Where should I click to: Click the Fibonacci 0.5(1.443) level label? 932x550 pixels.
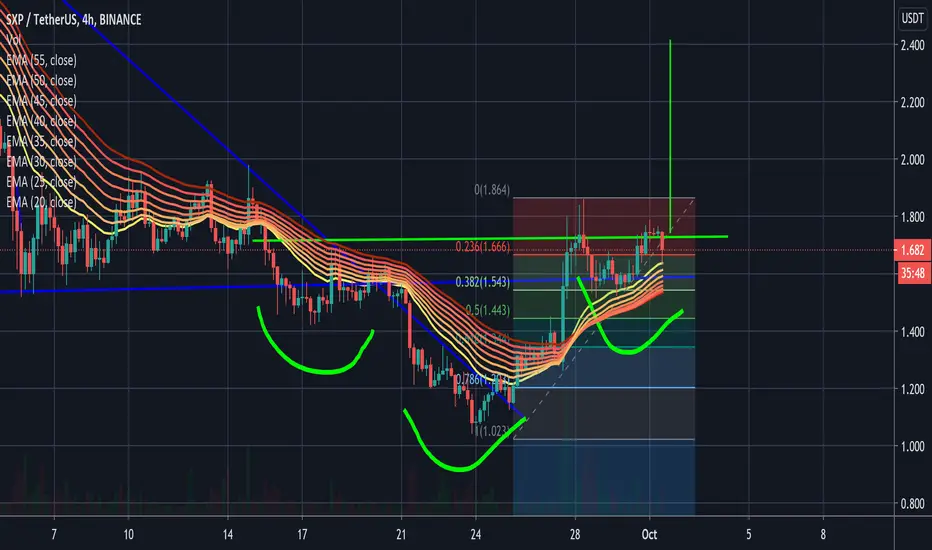[x=487, y=310]
